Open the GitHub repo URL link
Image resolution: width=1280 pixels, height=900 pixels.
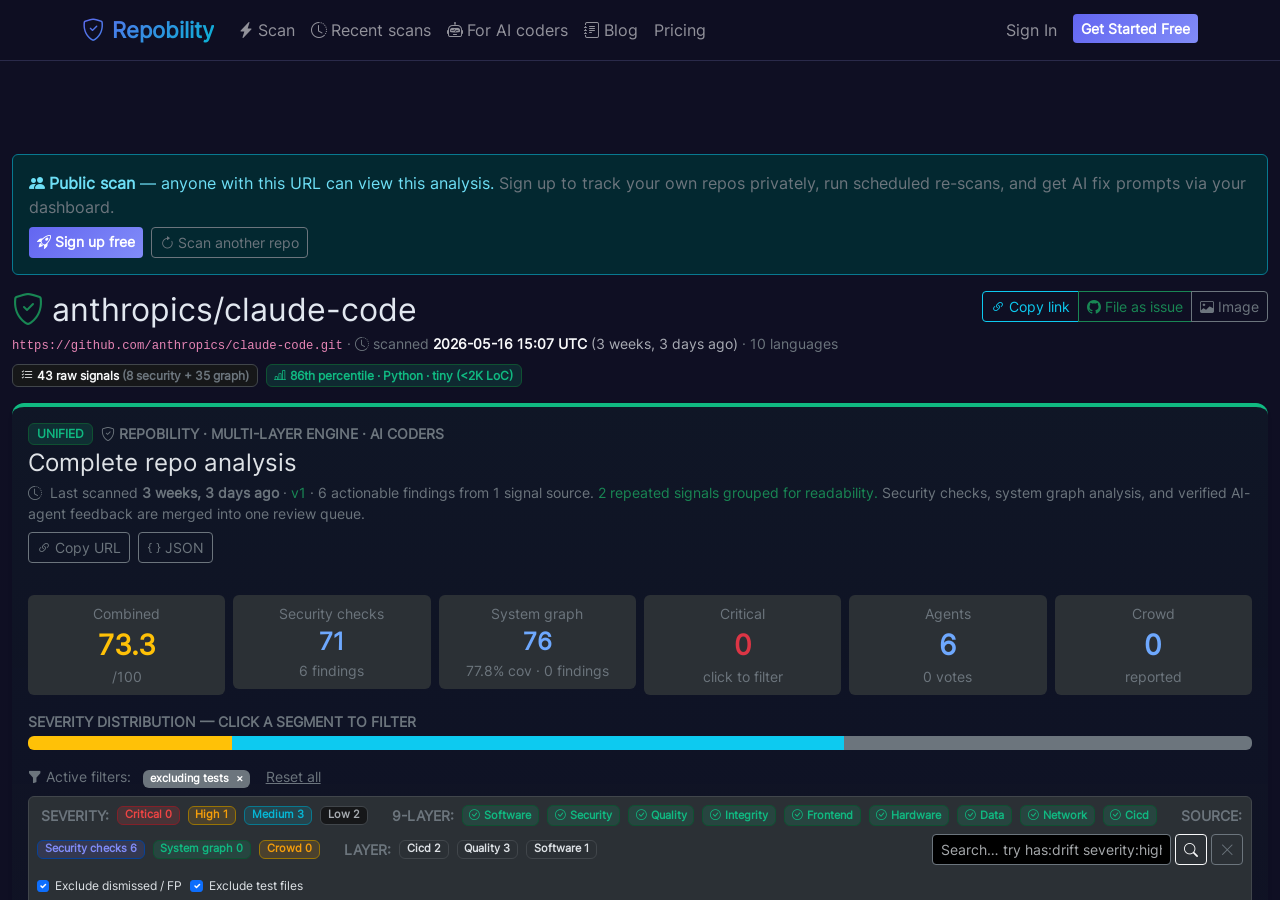pos(177,344)
